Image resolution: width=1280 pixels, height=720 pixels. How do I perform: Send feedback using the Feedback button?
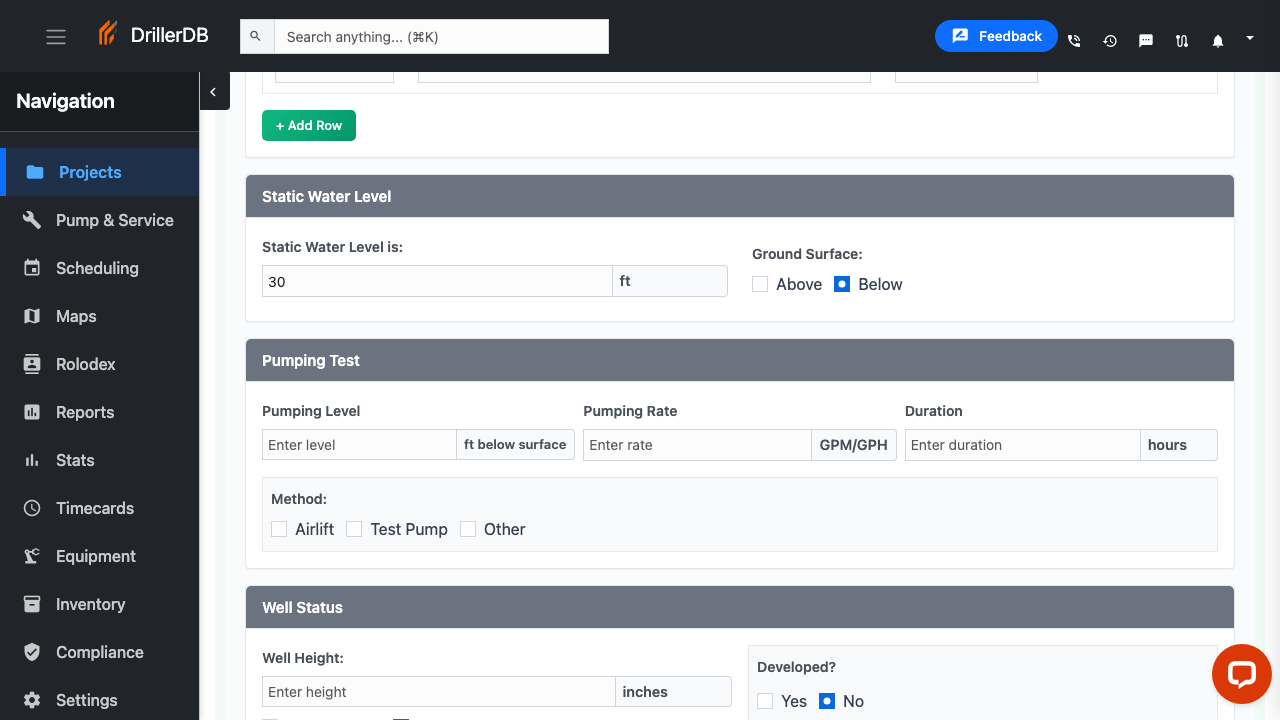pyautogui.click(x=996, y=35)
